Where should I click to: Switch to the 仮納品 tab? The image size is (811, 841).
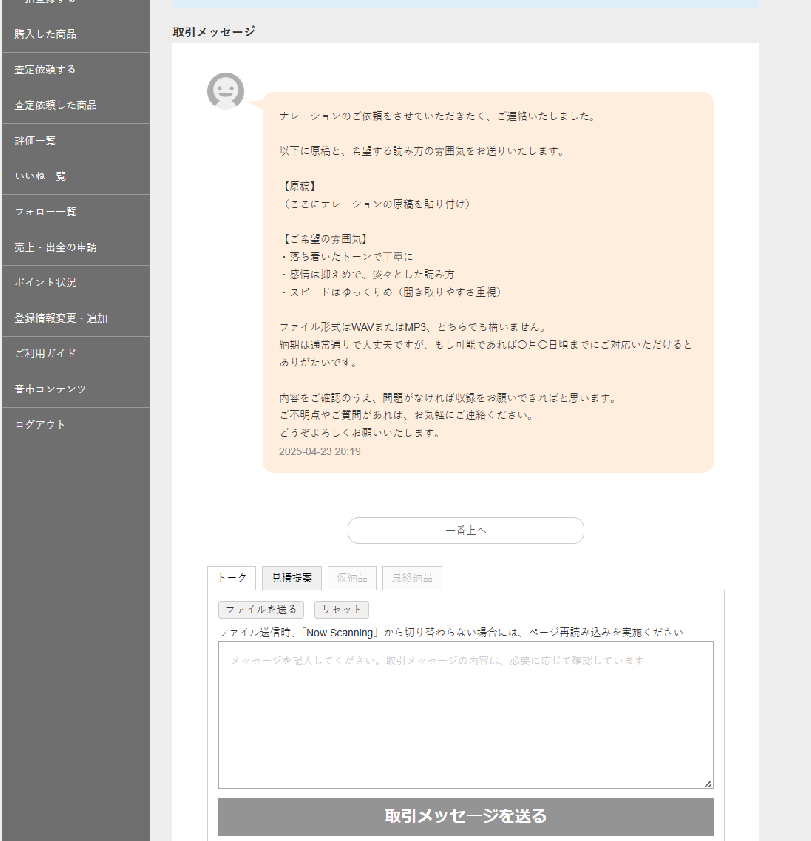click(x=351, y=578)
